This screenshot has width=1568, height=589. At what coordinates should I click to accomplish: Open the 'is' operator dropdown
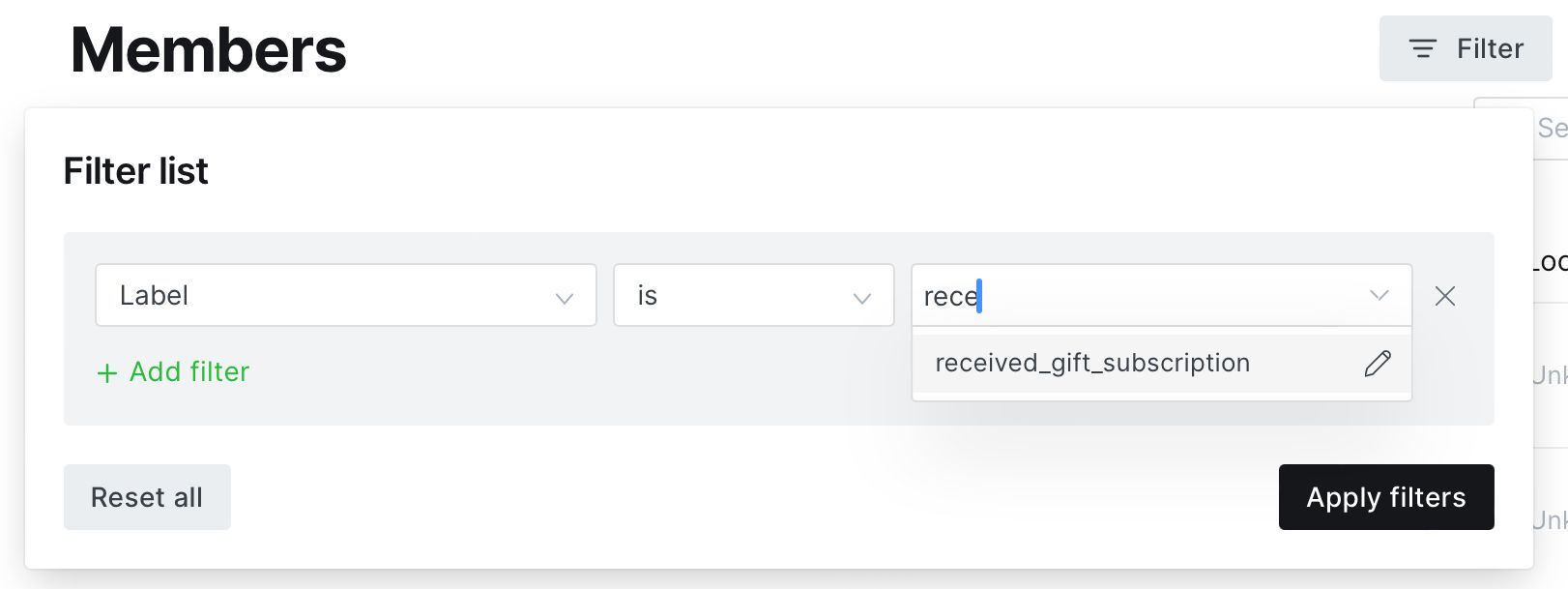(754, 295)
